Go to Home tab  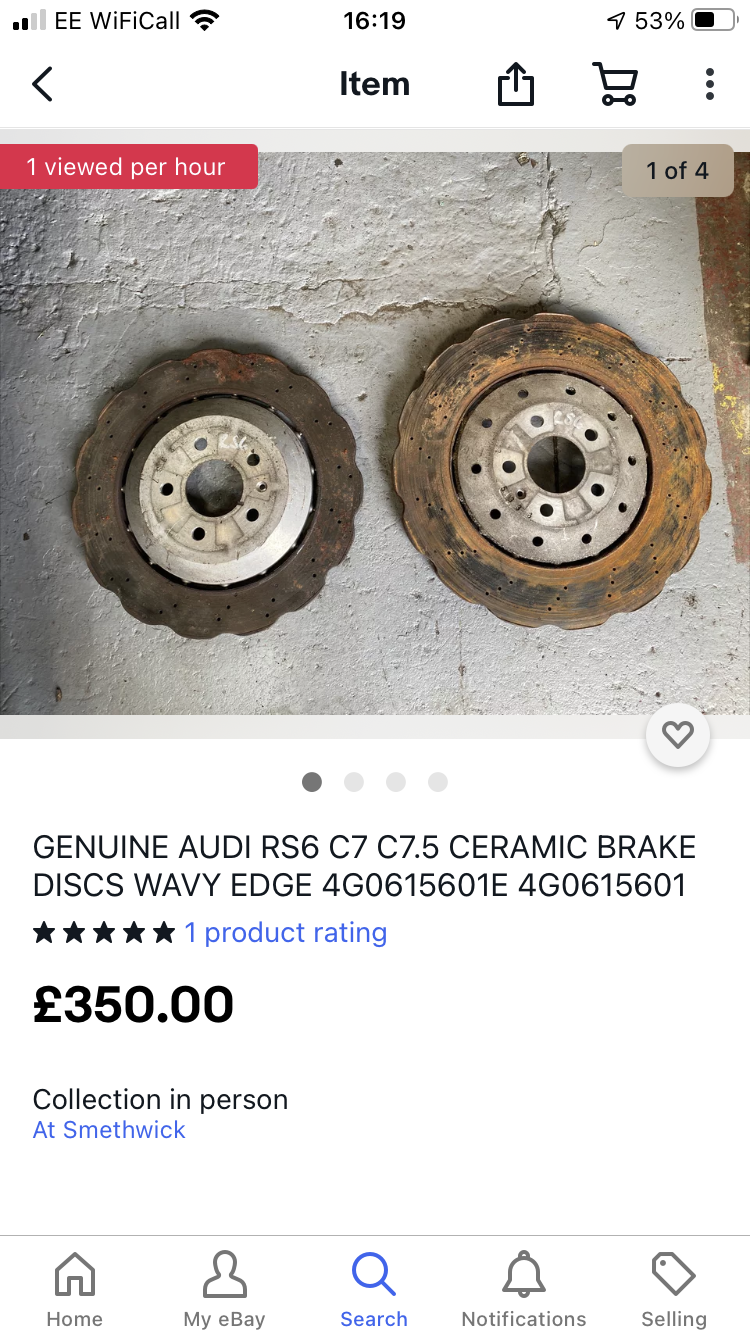75,1288
